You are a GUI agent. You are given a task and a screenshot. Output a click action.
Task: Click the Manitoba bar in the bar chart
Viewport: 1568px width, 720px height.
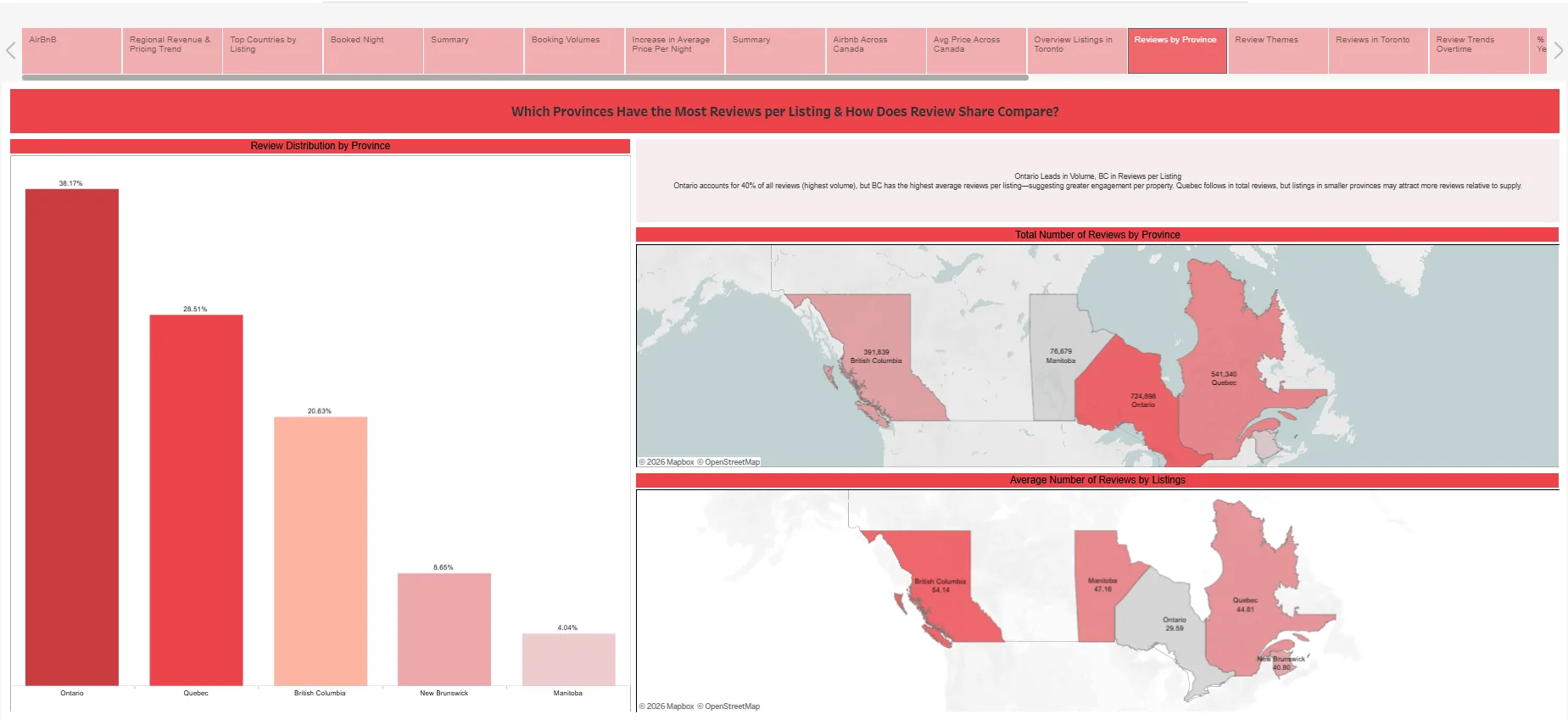[568, 659]
